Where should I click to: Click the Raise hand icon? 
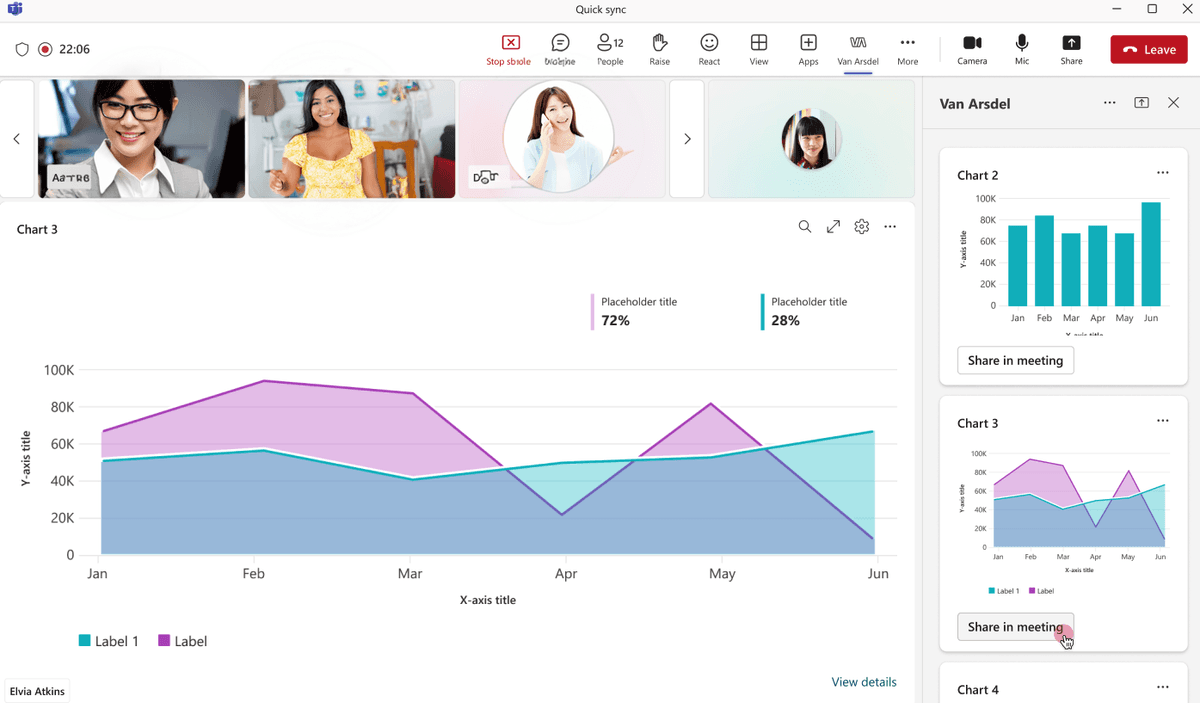tap(659, 49)
